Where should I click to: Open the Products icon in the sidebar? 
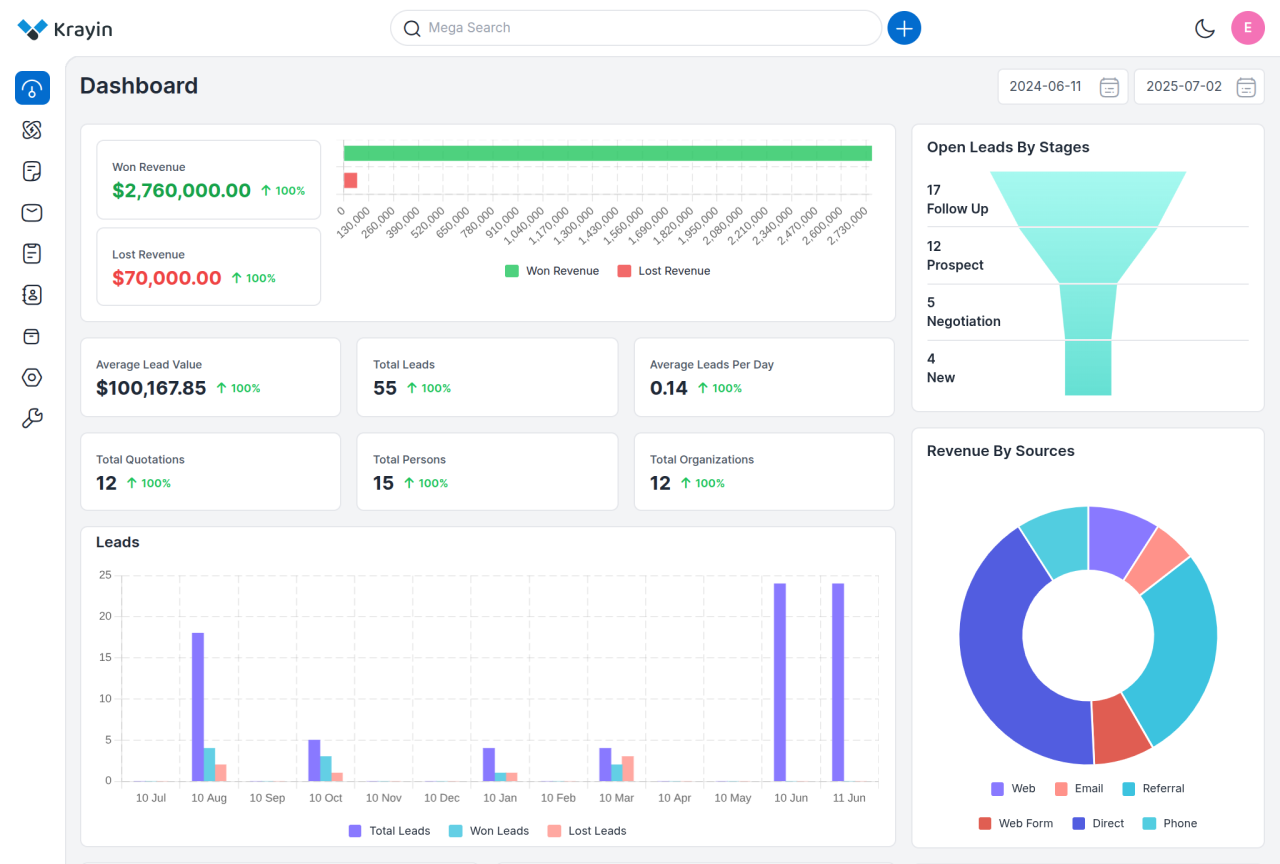click(x=32, y=336)
